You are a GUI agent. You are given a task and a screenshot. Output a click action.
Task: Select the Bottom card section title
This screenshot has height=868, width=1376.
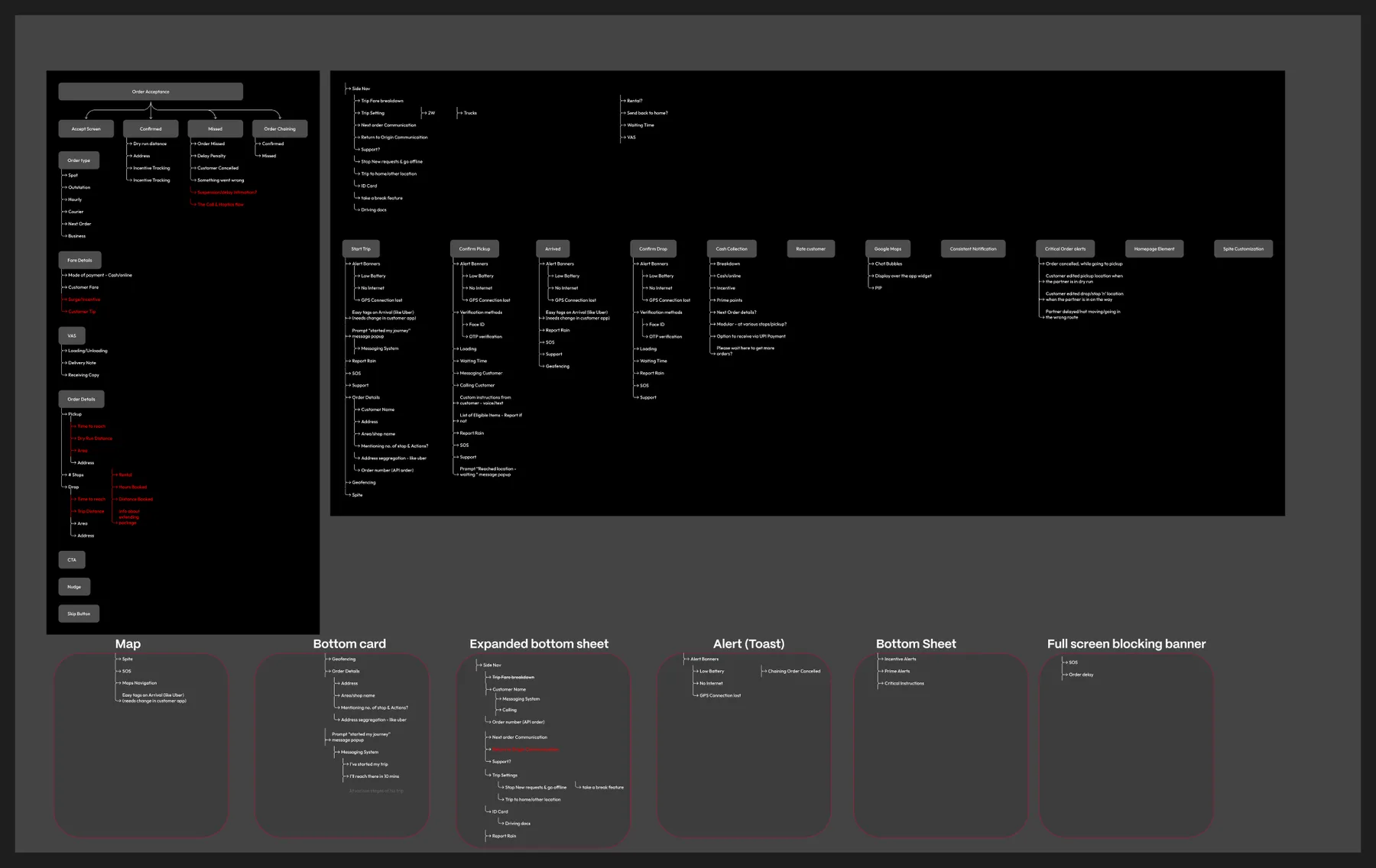click(349, 644)
